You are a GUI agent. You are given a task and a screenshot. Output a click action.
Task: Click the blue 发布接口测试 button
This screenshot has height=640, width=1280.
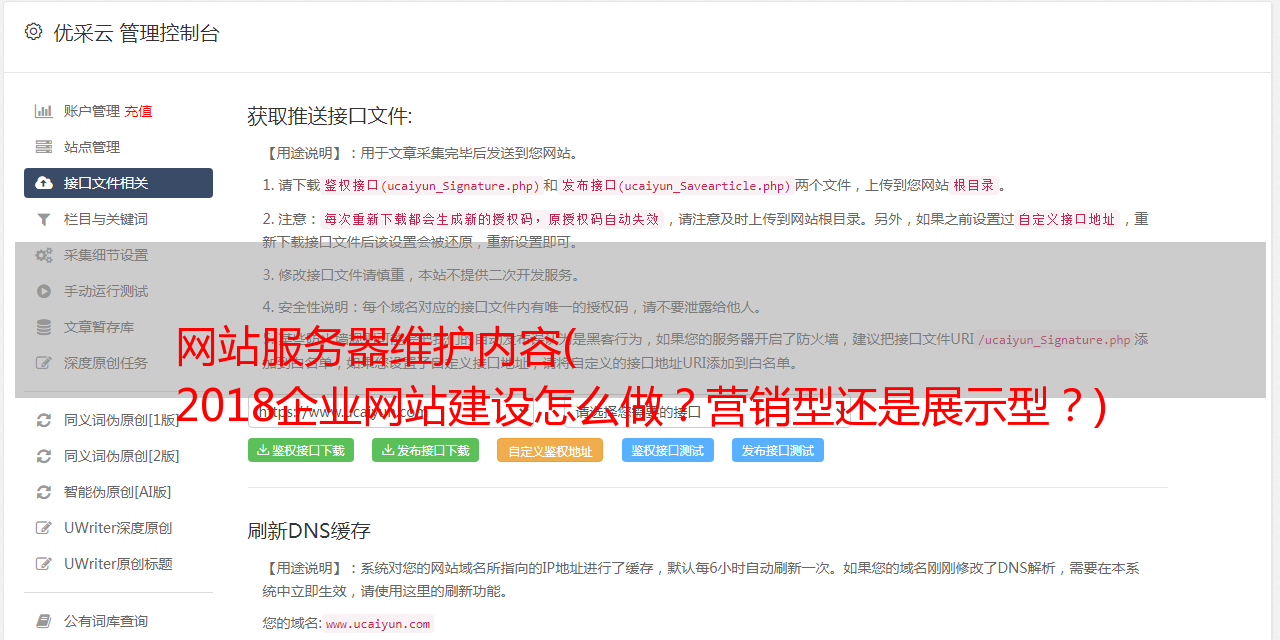(x=778, y=450)
